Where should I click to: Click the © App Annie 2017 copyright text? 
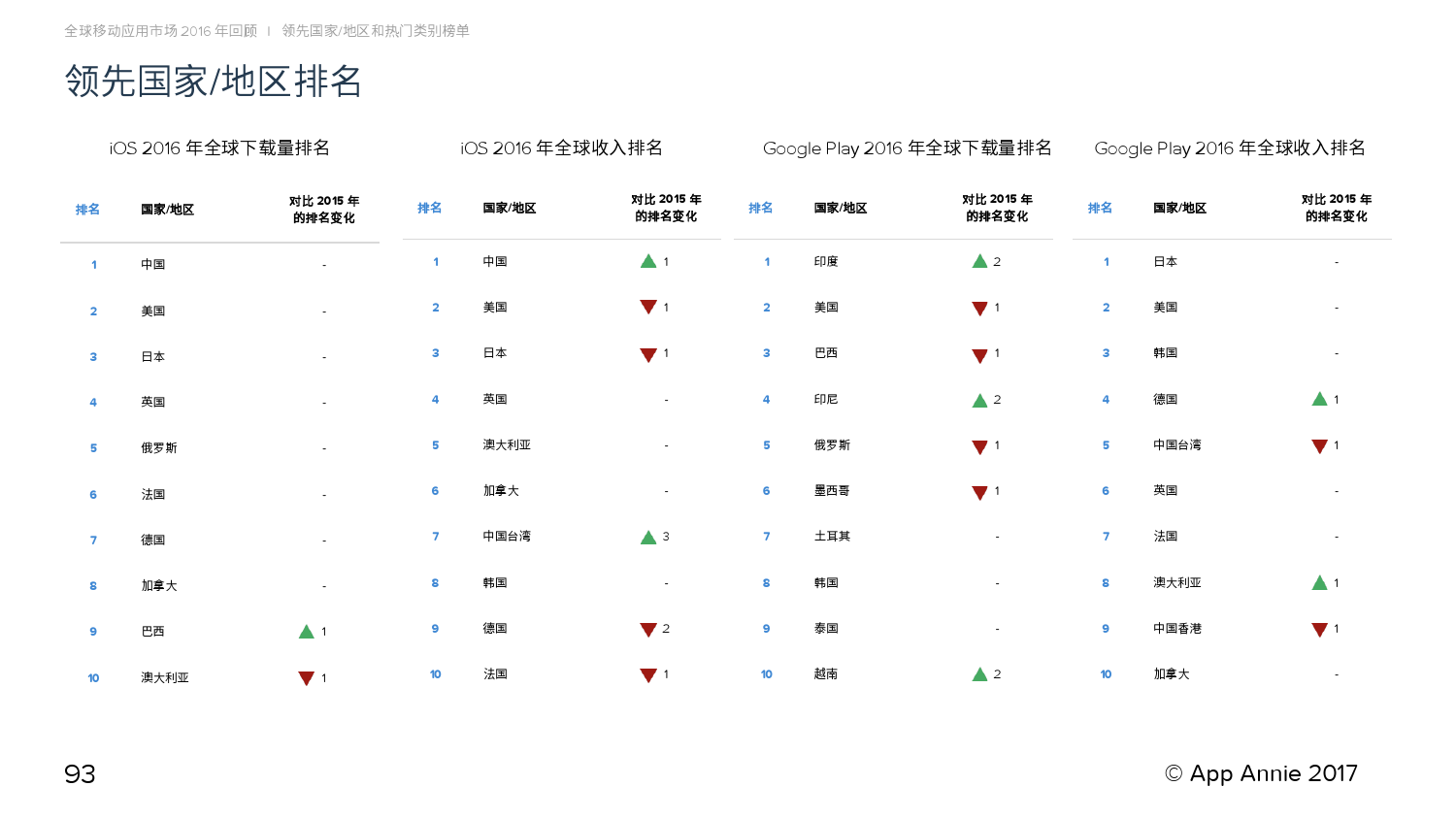coord(1261,773)
